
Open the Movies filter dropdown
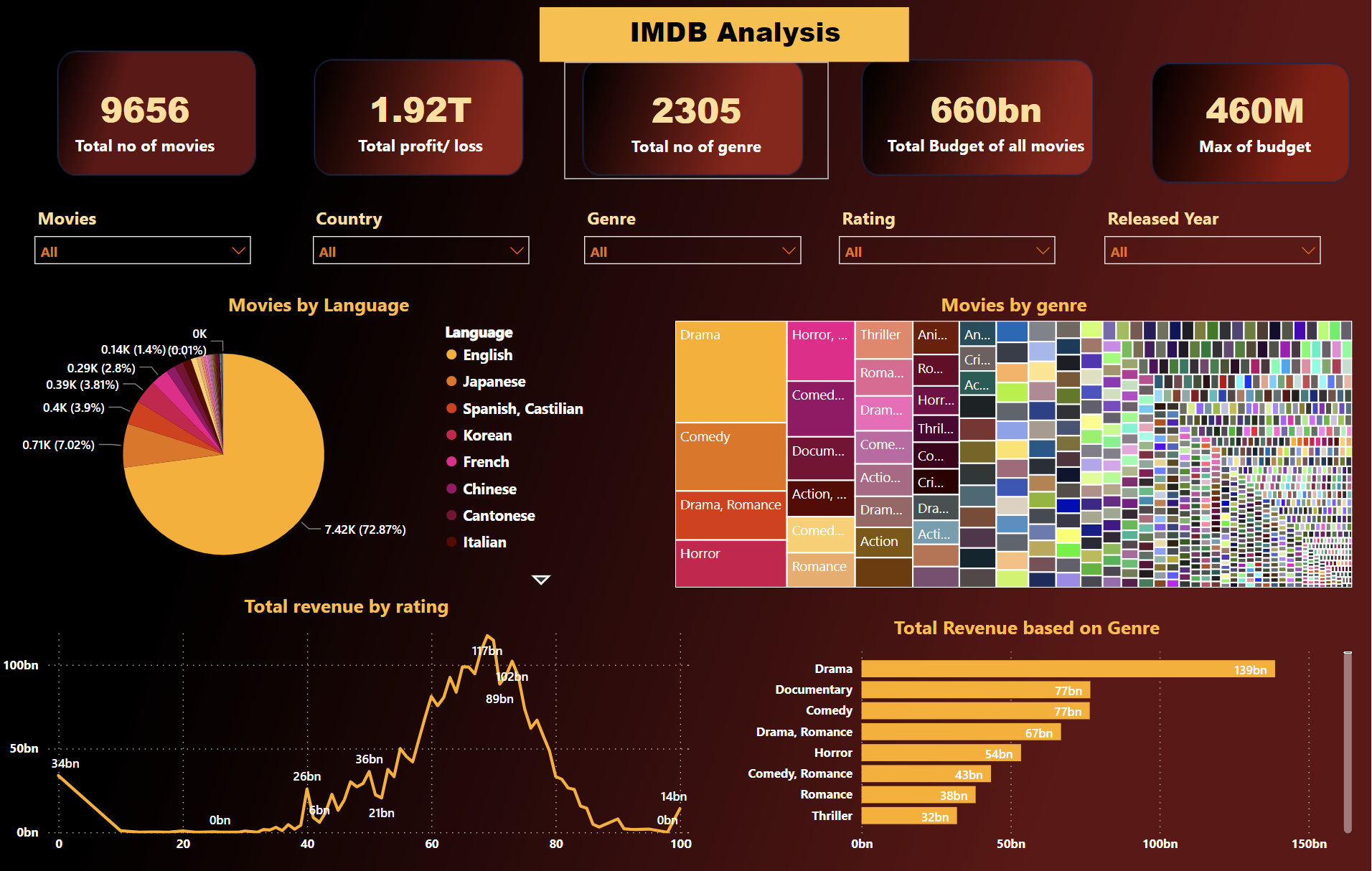click(x=142, y=251)
